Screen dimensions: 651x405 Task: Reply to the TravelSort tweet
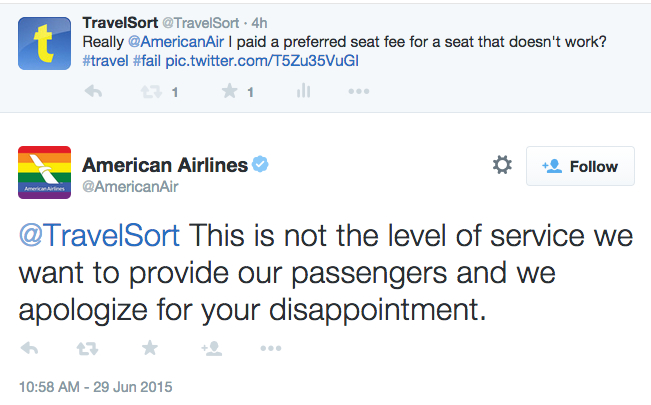[x=93, y=91]
